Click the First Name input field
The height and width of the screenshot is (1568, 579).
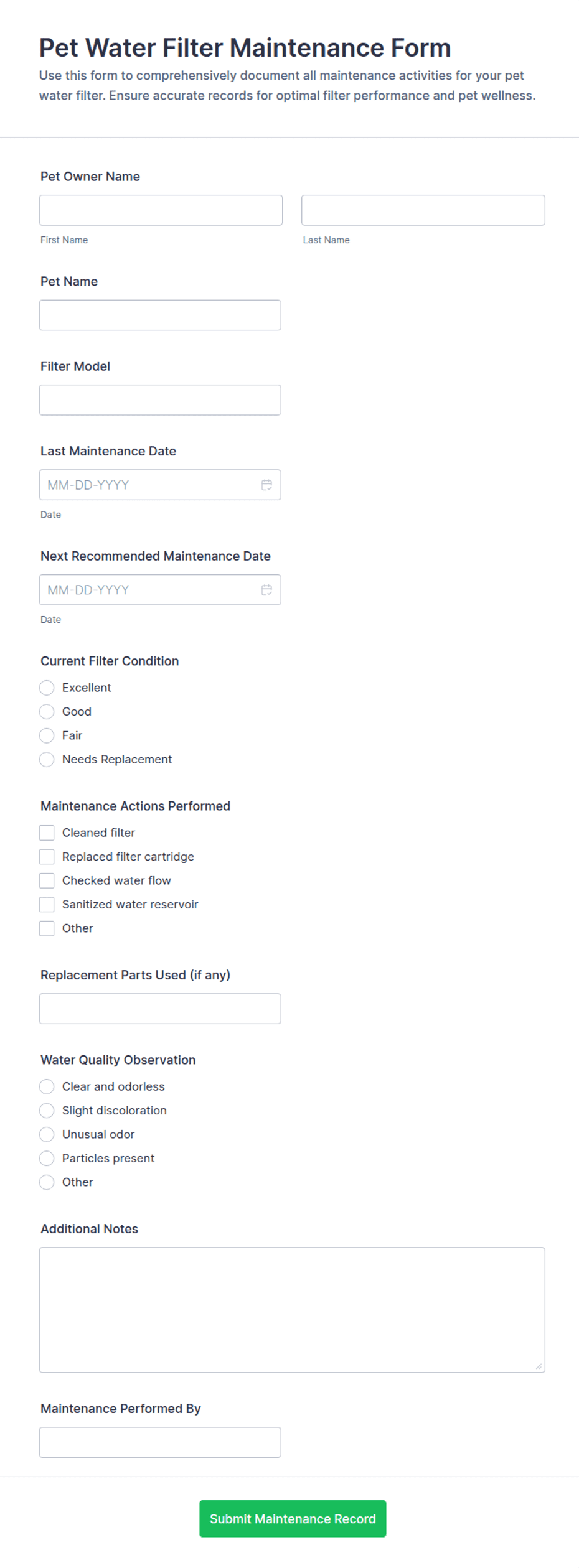[161, 210]
